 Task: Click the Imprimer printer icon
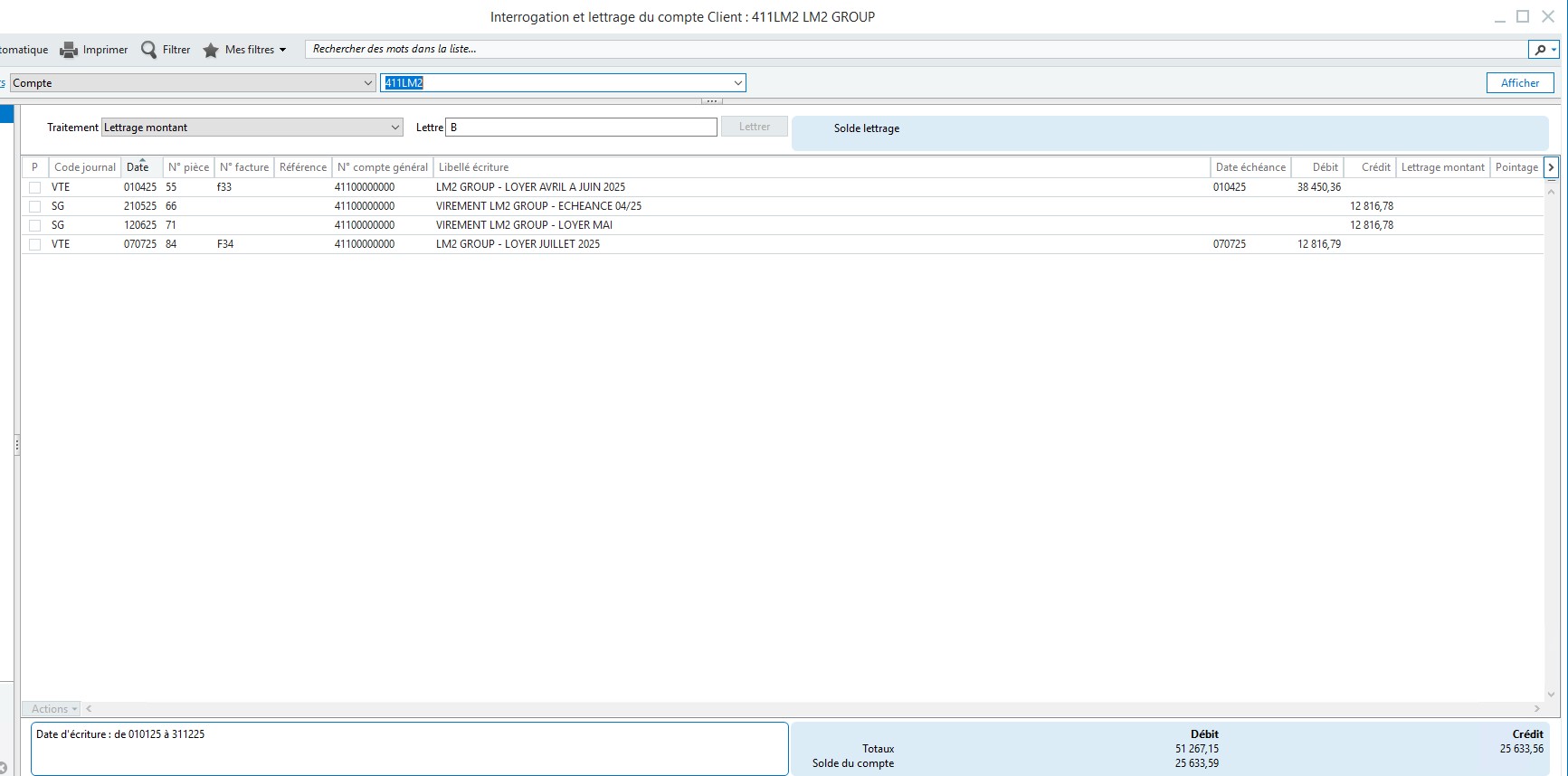tap(69, 50)
